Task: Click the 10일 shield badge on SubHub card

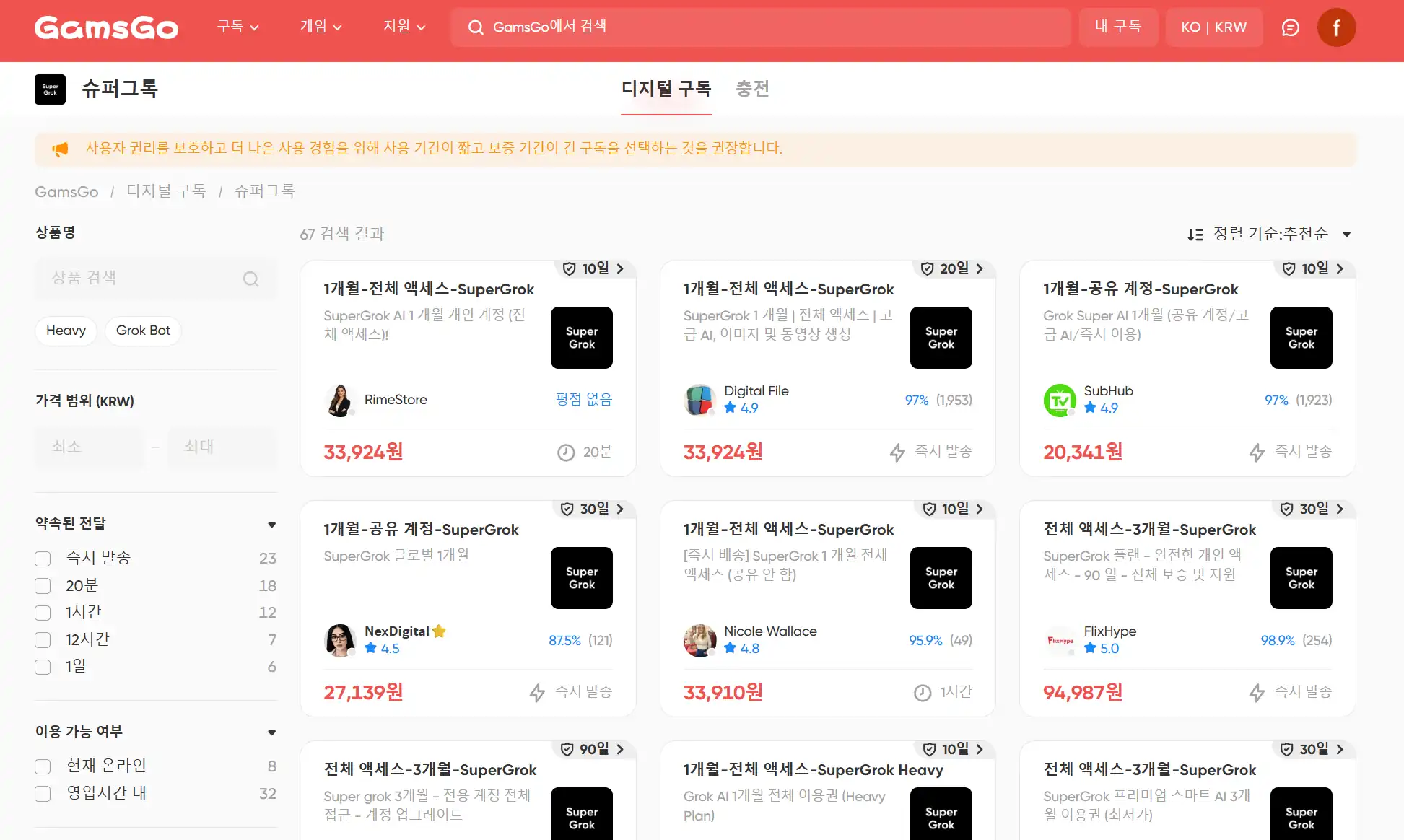Action: 1314,268
